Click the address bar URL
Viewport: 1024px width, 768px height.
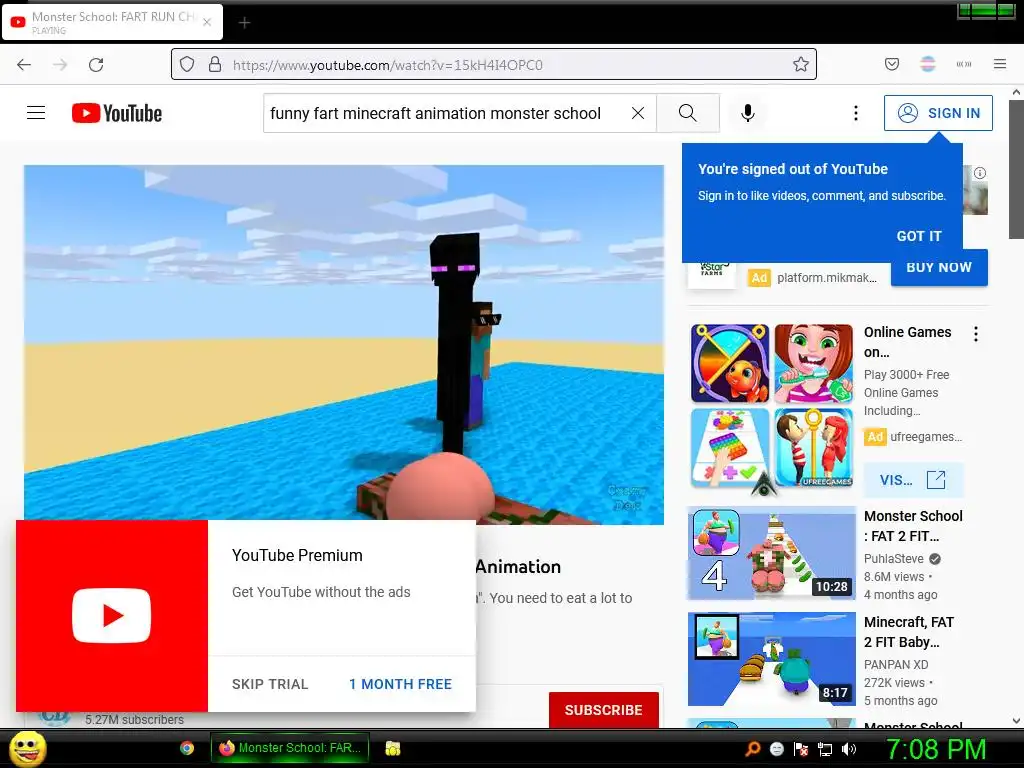pyautogui.click(x=387, y=65)
